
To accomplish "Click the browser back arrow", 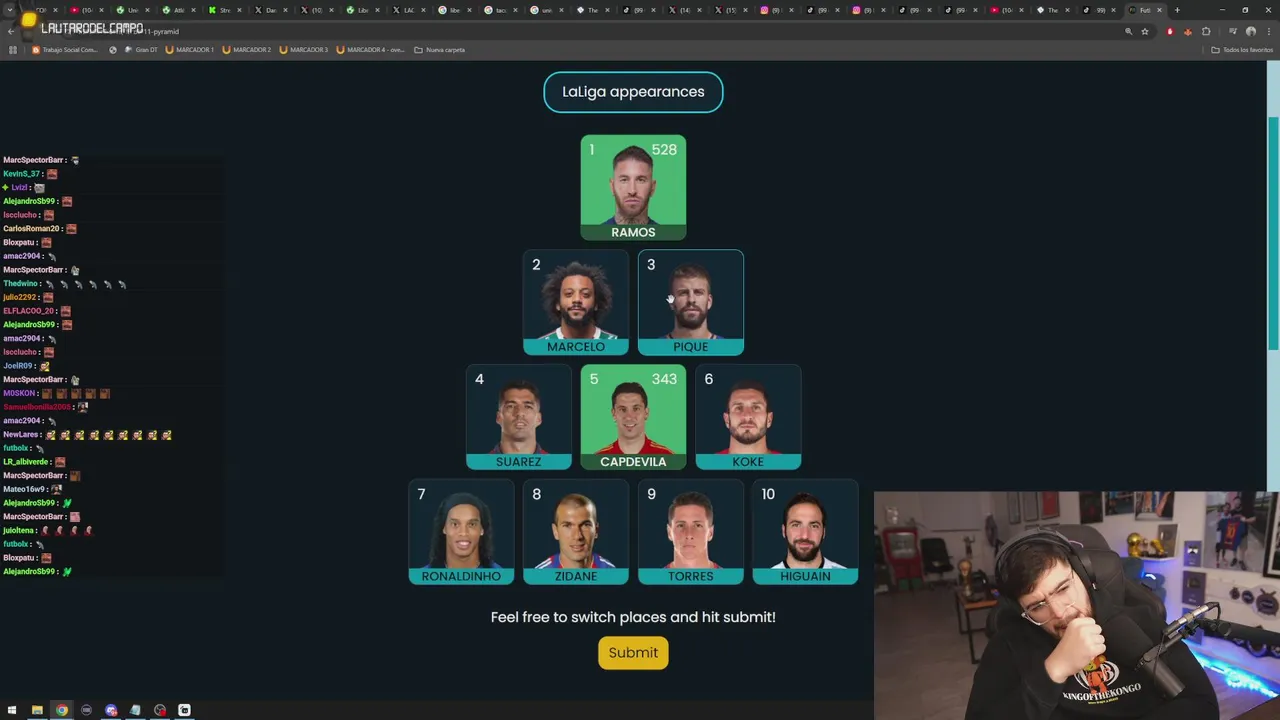I will 11,31.
